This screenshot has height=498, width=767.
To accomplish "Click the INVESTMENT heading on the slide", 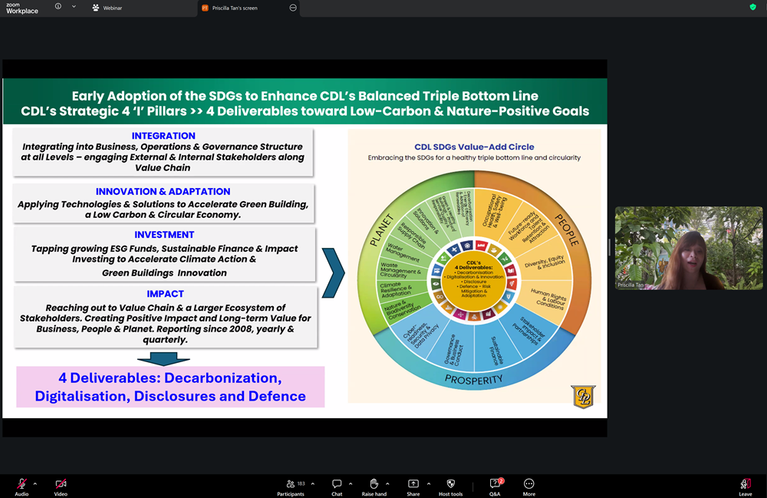I will (x=164, y=235).
